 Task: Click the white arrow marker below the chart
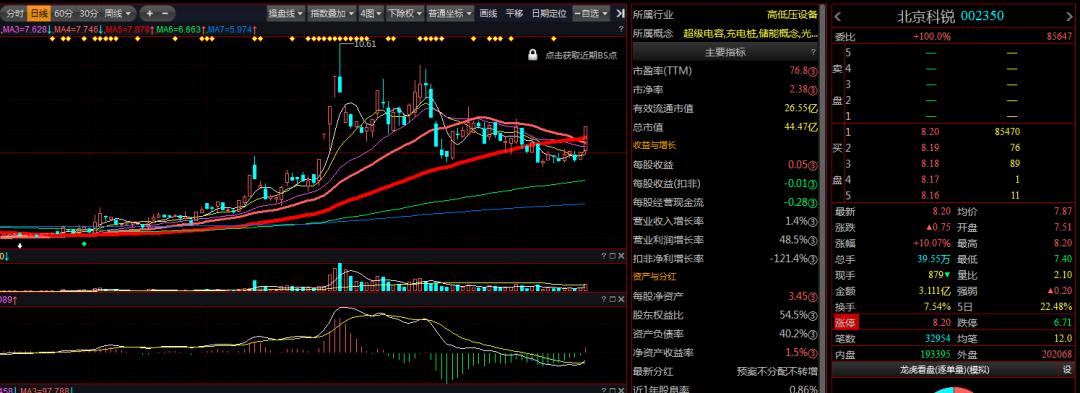point(20,245)
